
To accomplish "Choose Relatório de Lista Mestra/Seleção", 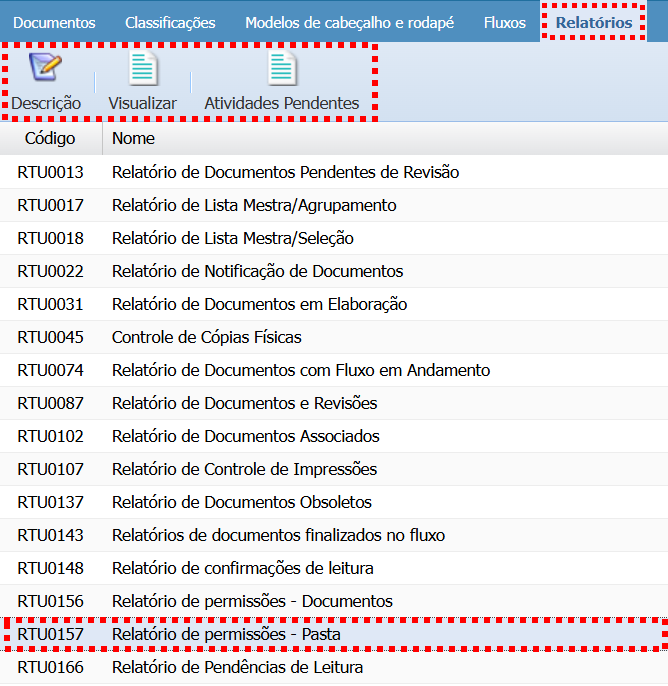I will coord(232,238).
